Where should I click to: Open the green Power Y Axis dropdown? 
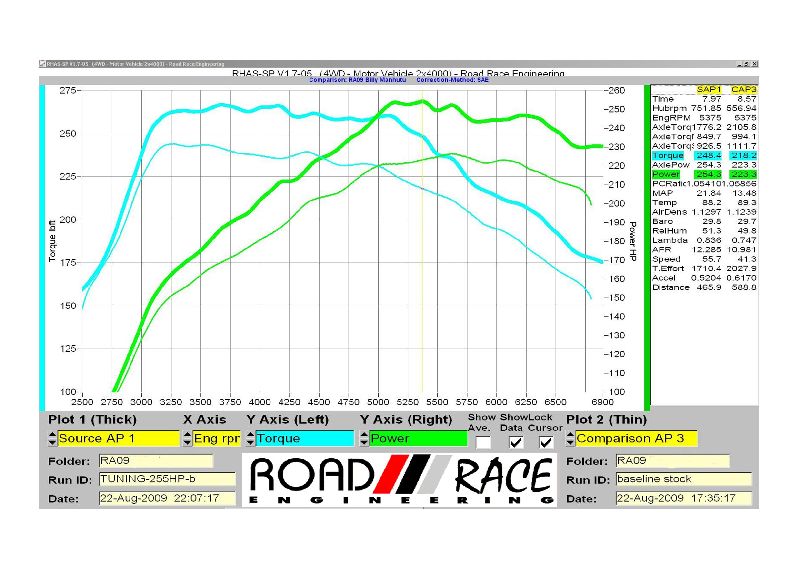pyautogui.click(x=417, y=438)
